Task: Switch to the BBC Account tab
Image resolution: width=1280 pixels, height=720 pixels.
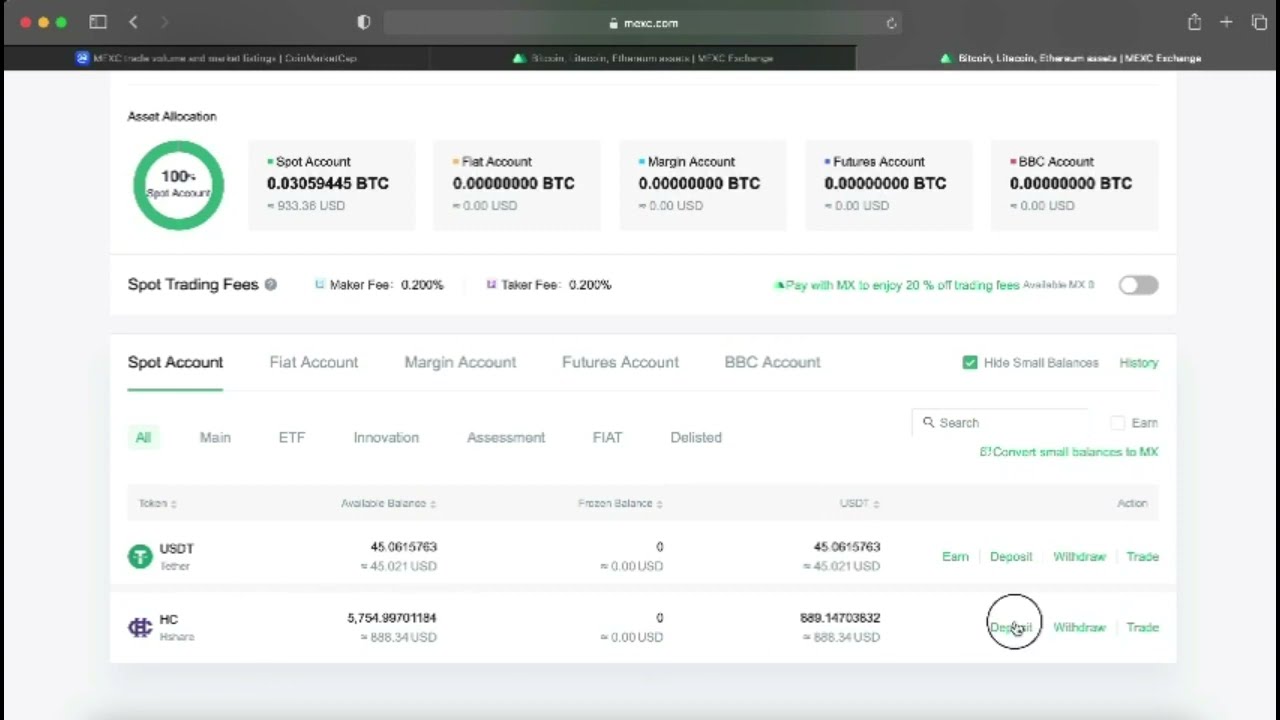Action: click(x=772, y=363)
